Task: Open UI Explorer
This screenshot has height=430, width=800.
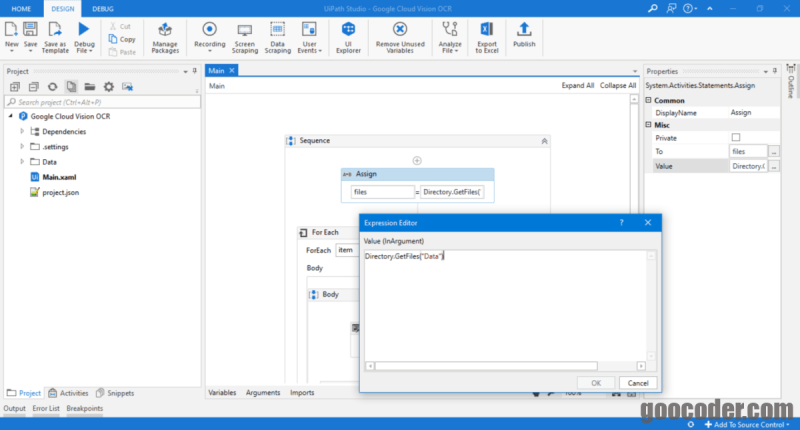Action: click(348, 37)
